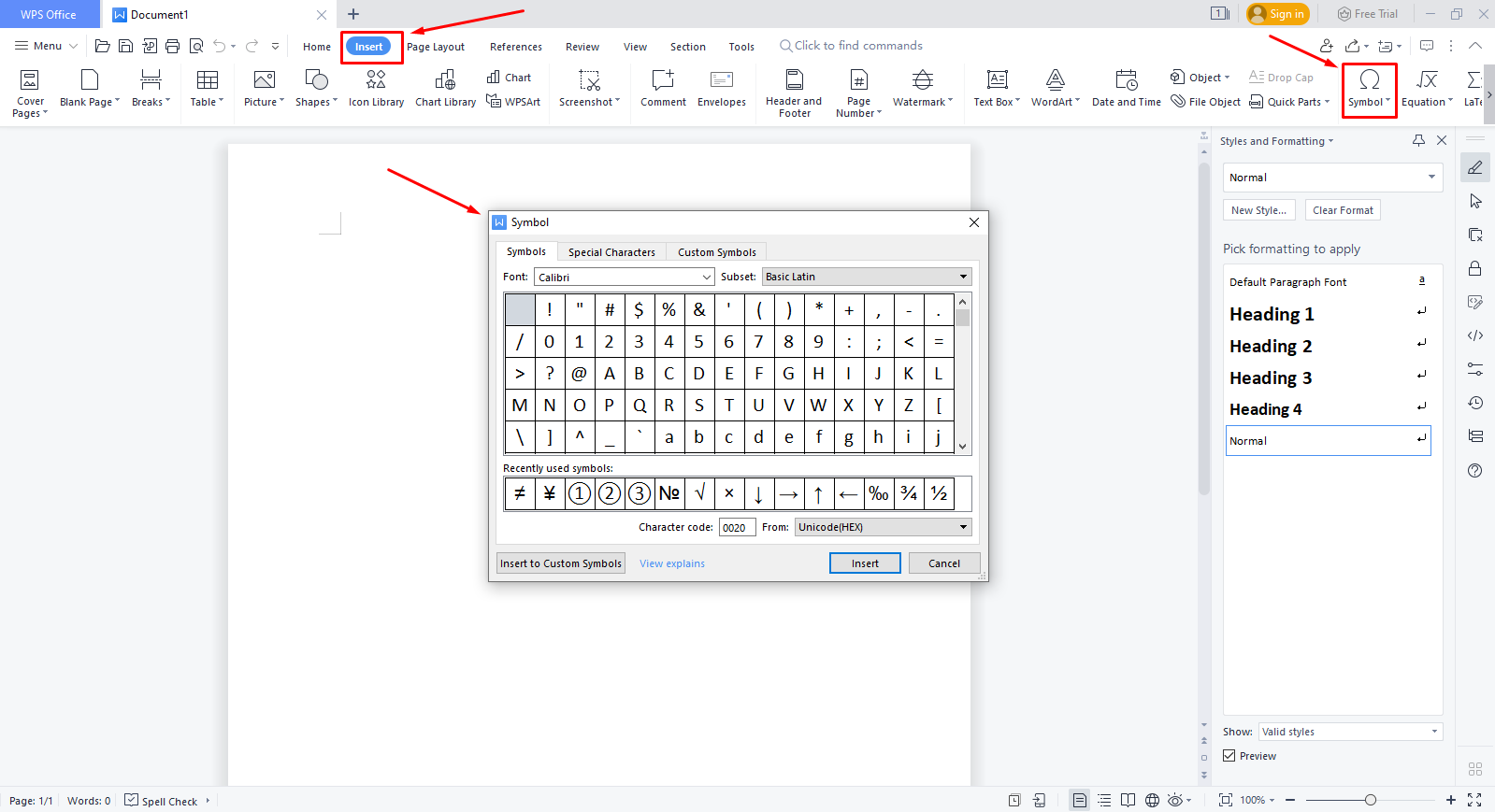Screen dimensions: 1495x812
Task: Click the Chart button
Action: pyautogui.click(x=510, y=78)
